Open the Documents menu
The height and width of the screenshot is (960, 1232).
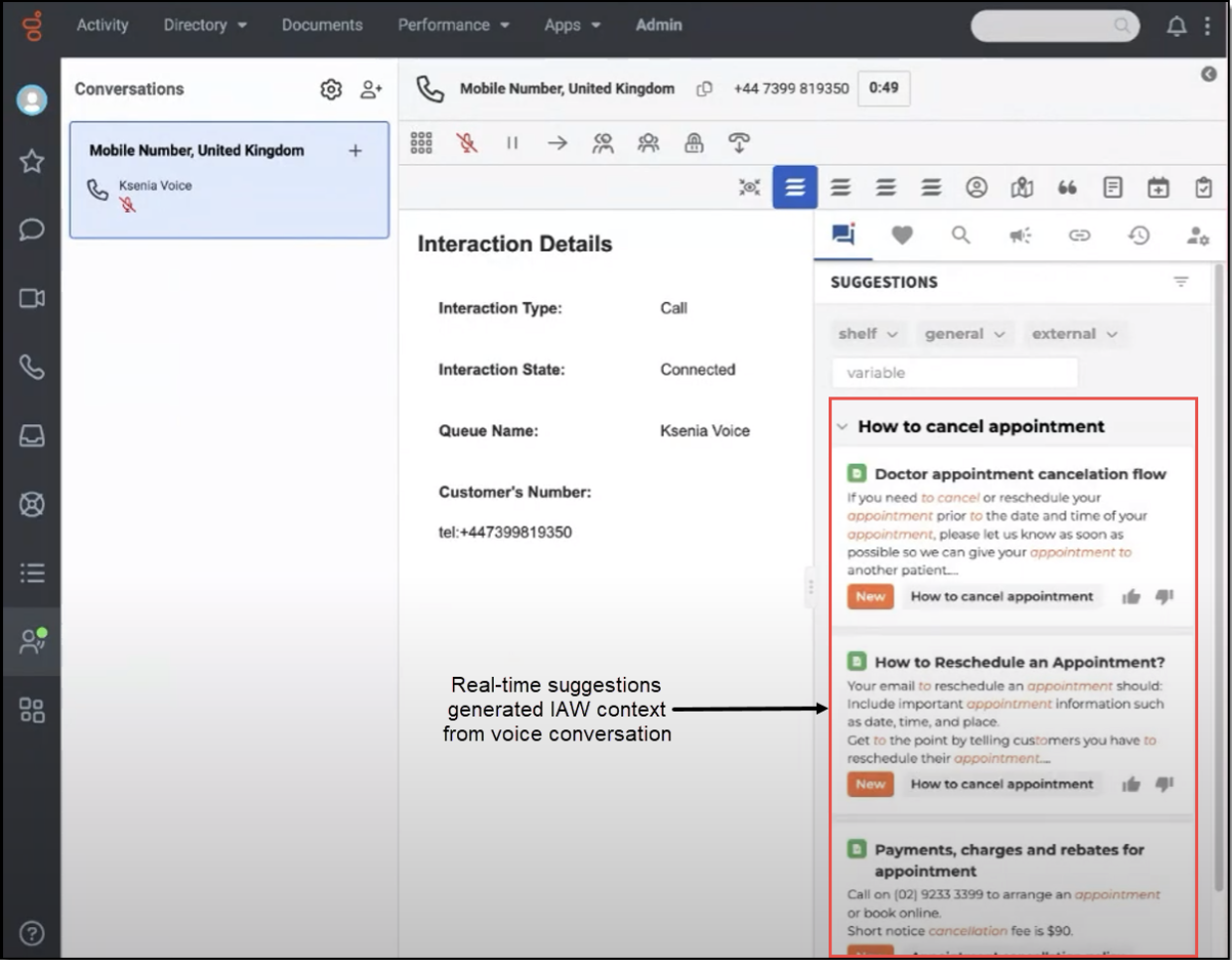pos(322,25)
